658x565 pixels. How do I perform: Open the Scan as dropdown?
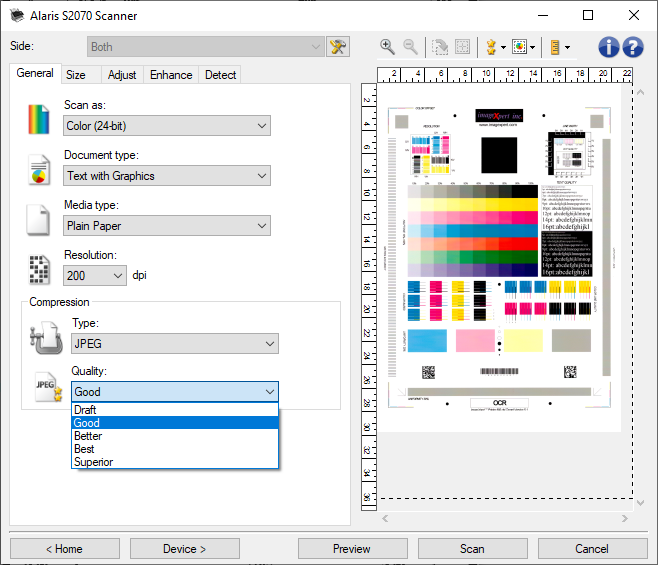(167, 126)
